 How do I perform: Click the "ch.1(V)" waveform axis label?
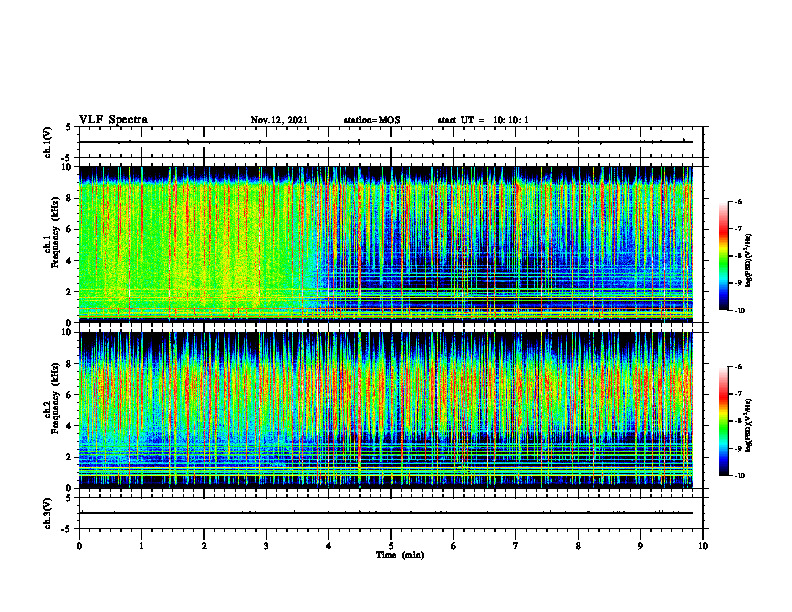pyautogui.click(x=47, y=142)
